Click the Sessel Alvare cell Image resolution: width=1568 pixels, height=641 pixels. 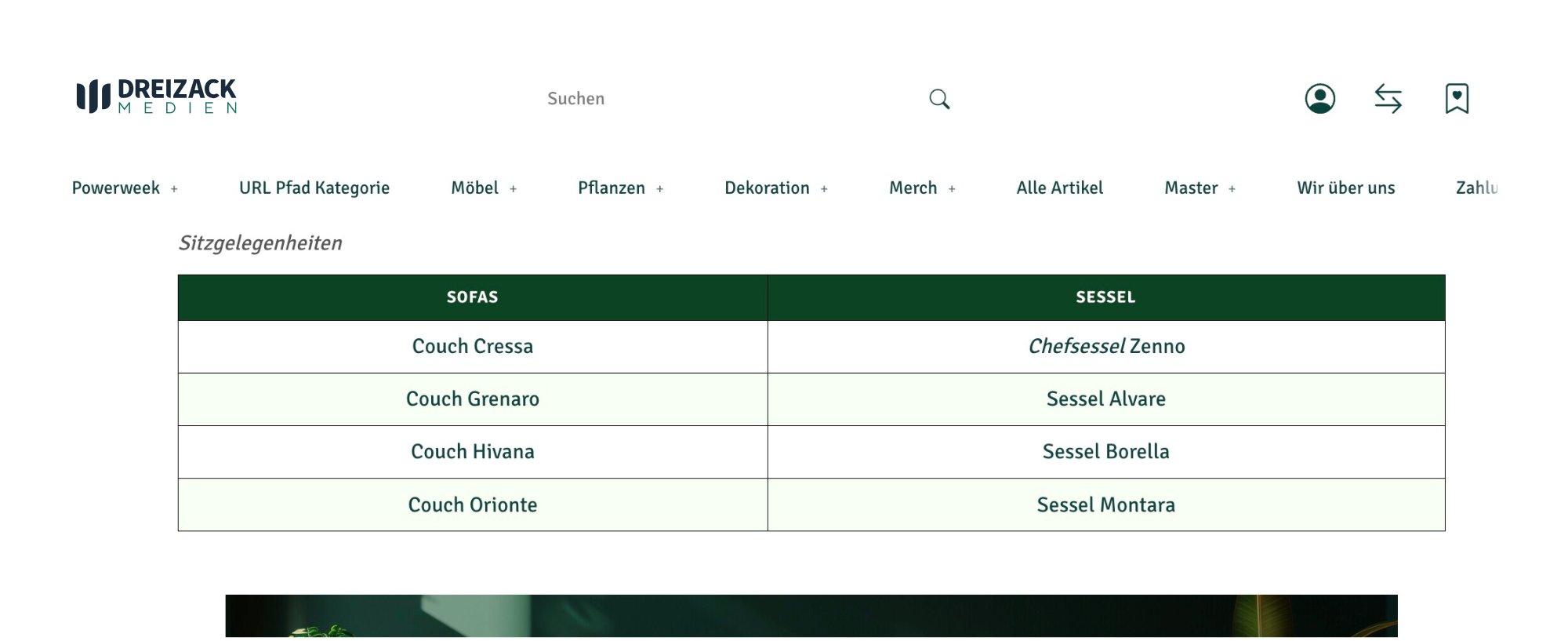(x=1106, y=399)
